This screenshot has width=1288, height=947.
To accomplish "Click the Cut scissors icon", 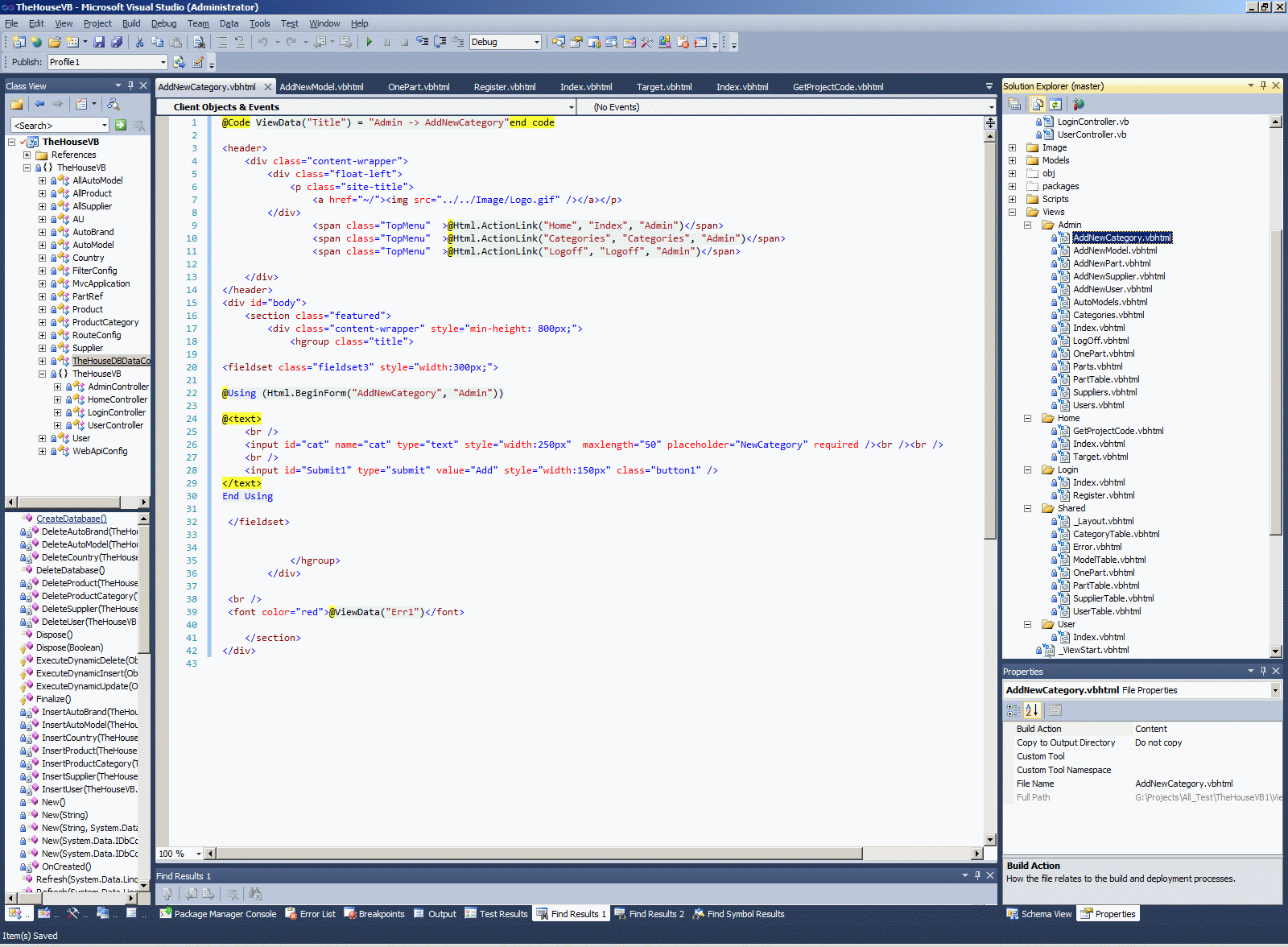I will [x=139, y=42].
